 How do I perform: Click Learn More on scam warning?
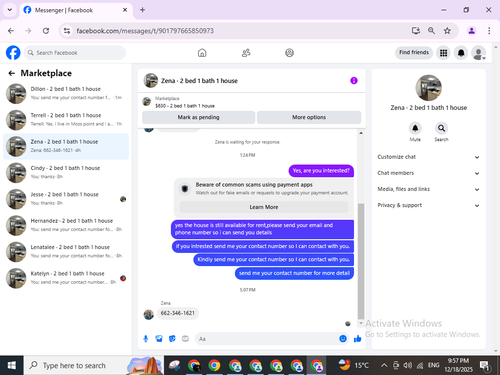[264, 207]
